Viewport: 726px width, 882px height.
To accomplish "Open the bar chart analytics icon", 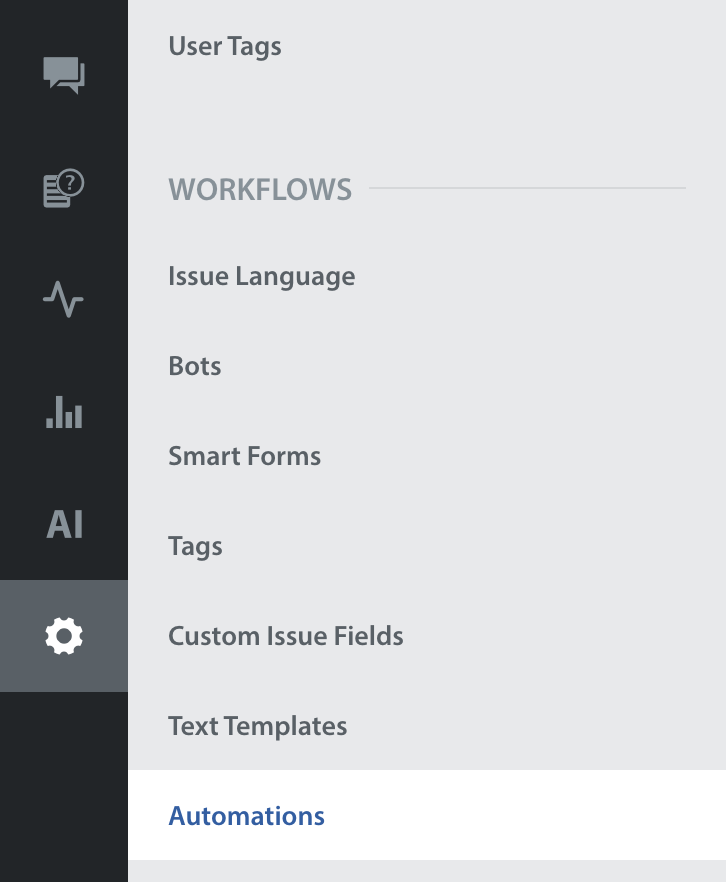I will [64, 411].
